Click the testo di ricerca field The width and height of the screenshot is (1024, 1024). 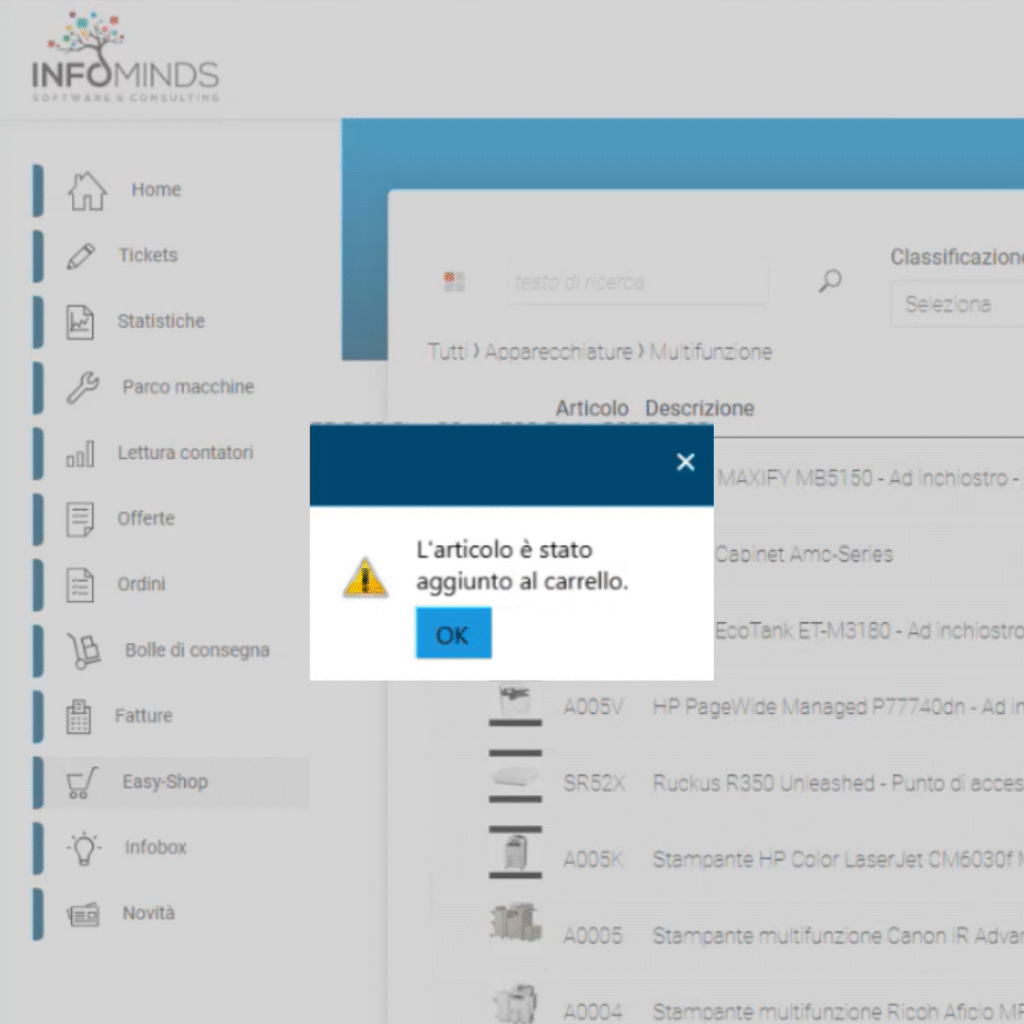point(637,281)
